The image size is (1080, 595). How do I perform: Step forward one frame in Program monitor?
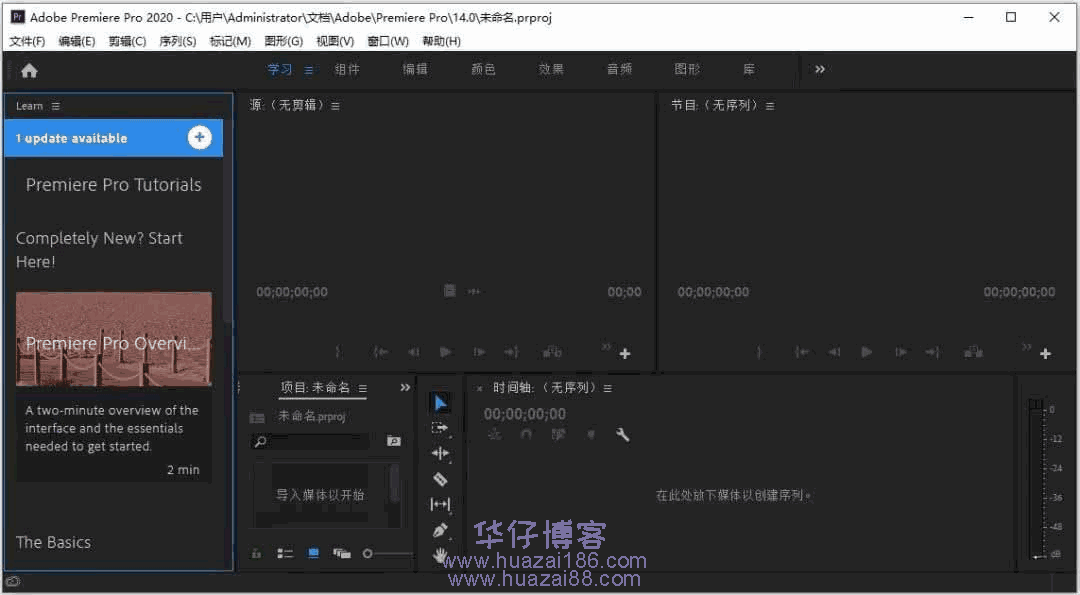(x=900, y=352)
